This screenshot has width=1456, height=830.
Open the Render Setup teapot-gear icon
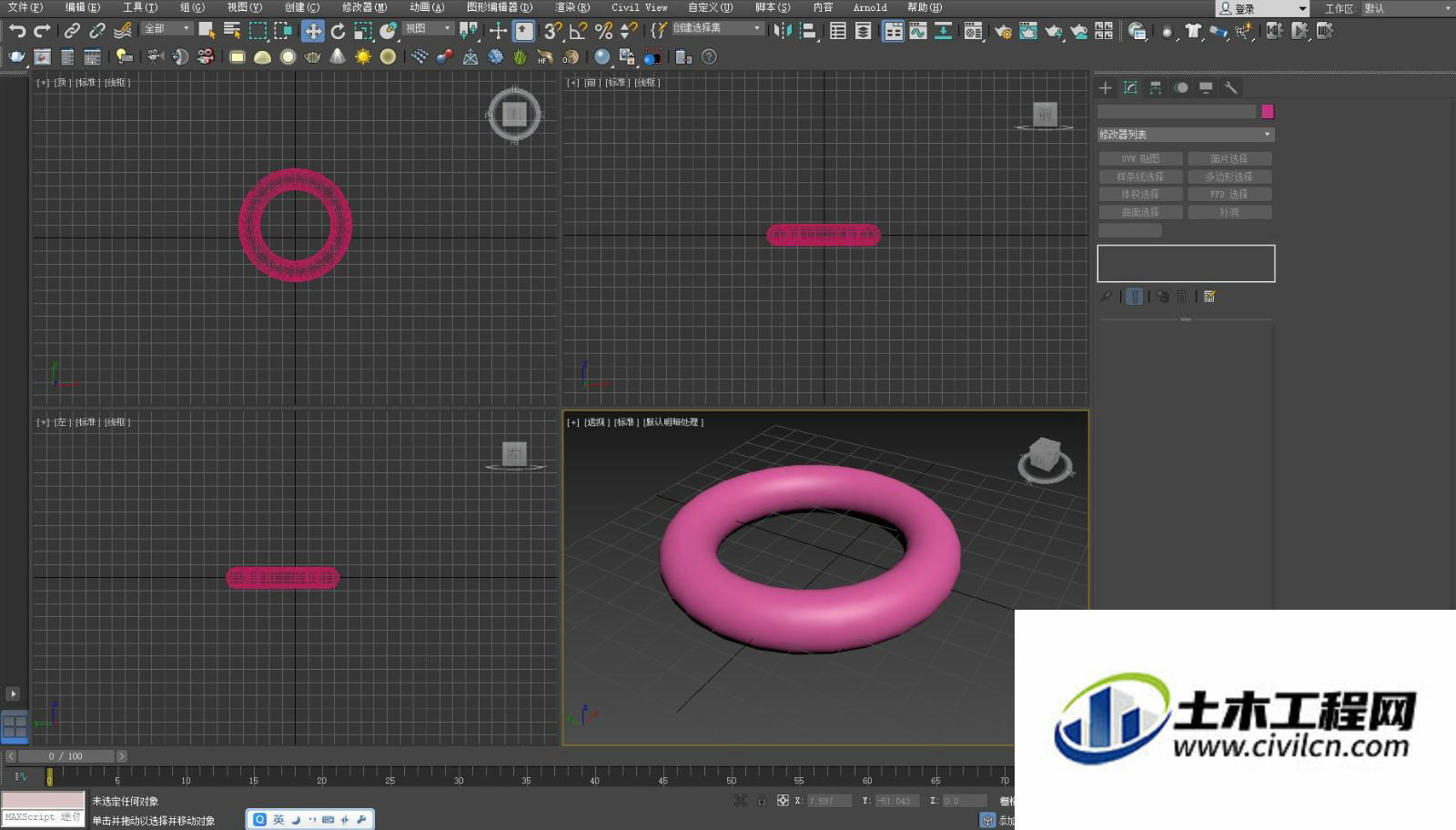tap(1003, 31)
